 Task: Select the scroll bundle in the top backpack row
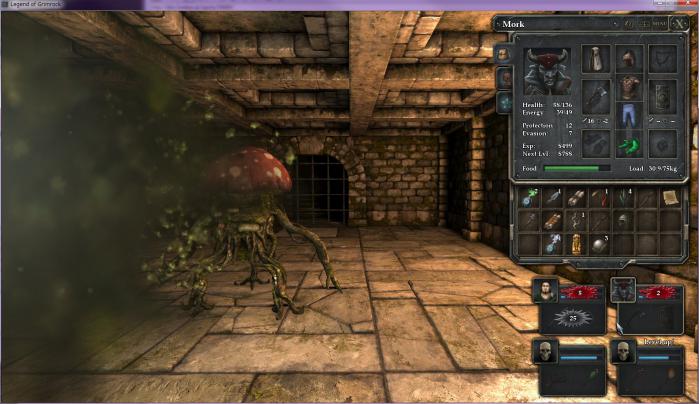(576, 198)
